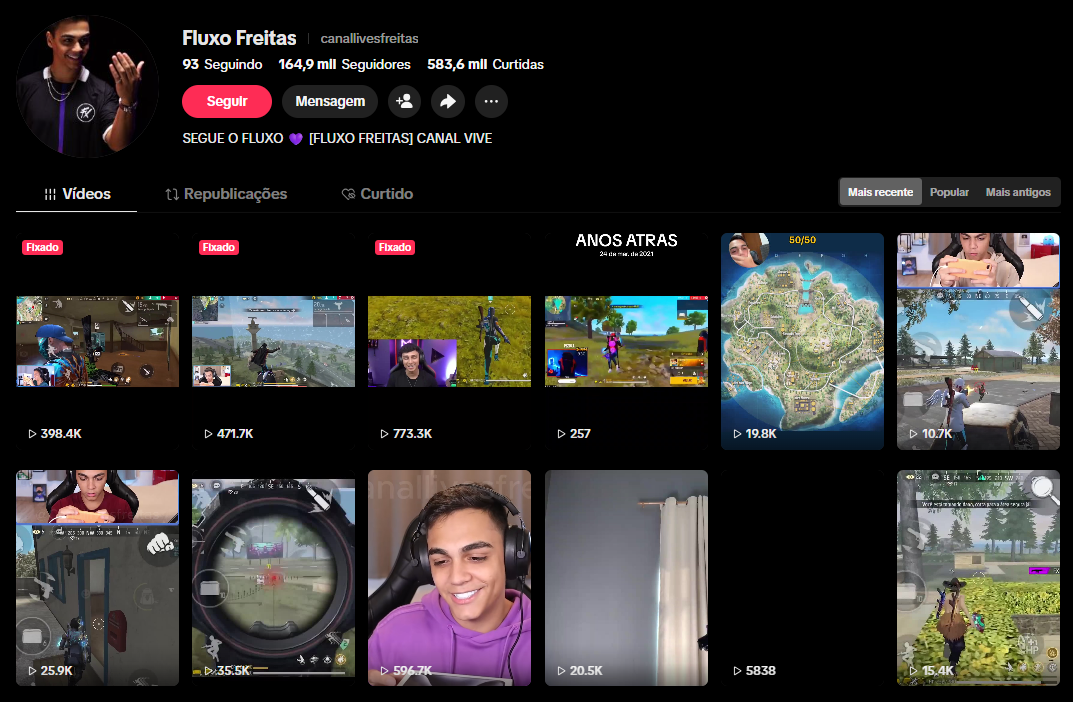Screen dimensions: 1073x702
Task: Click the add friend person-plus icon
Action: tap(404, 101)
